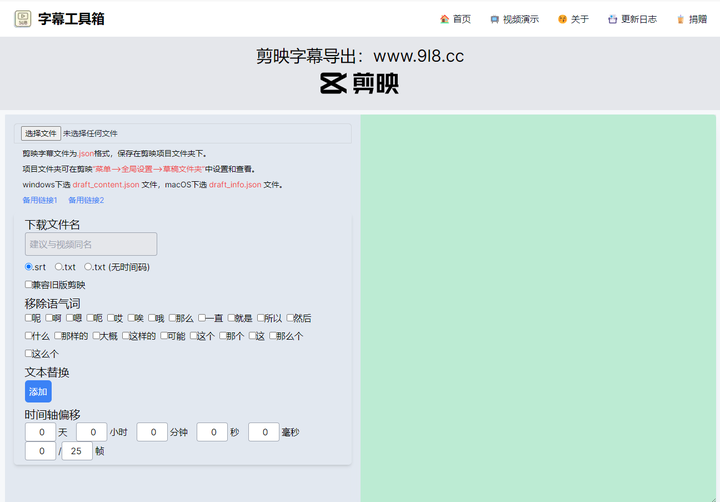
Task: Tick the 这样的 removal checkbox
Action: click(126, 335)
